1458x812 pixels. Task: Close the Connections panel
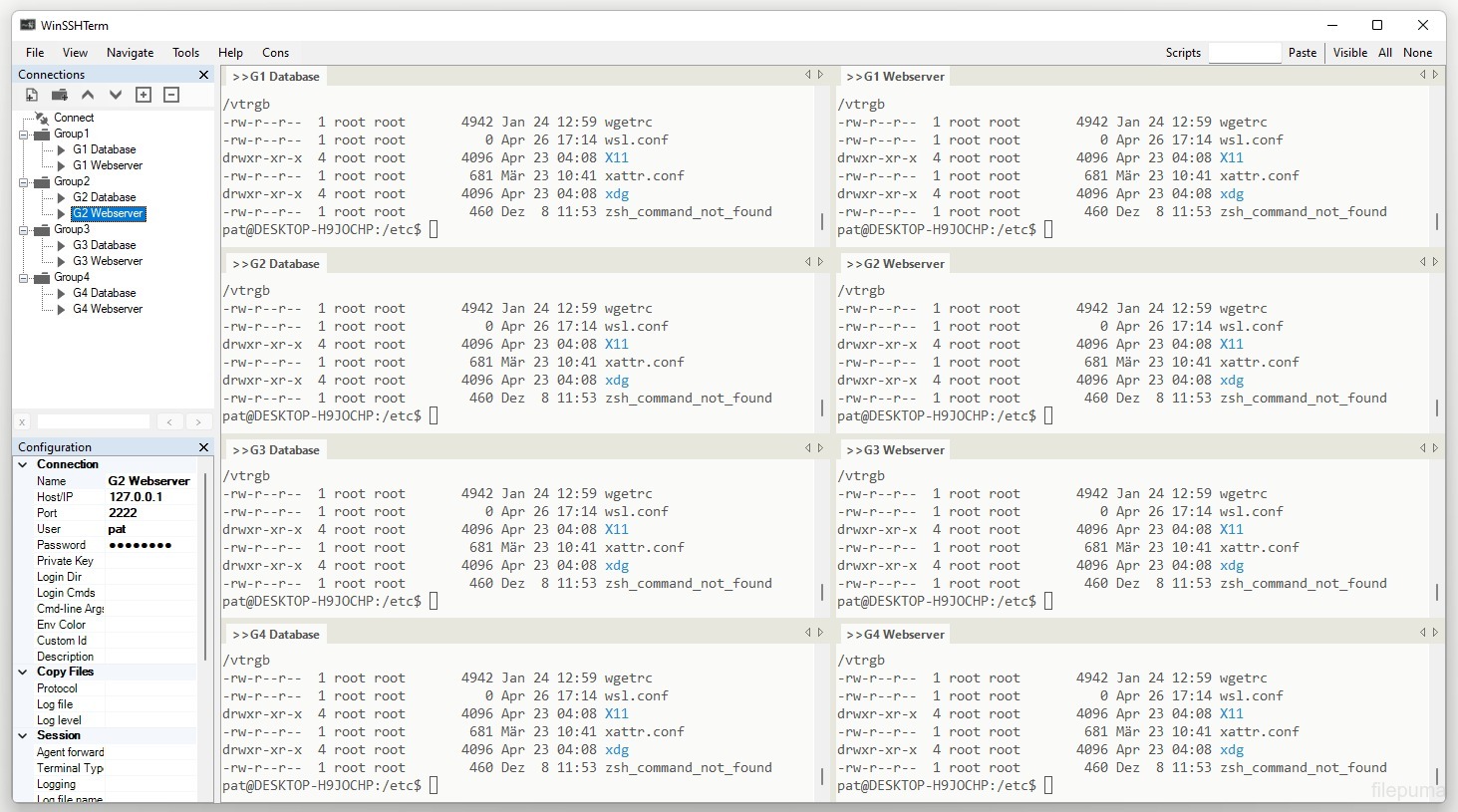pyautogui.click(x=203, y=75)
